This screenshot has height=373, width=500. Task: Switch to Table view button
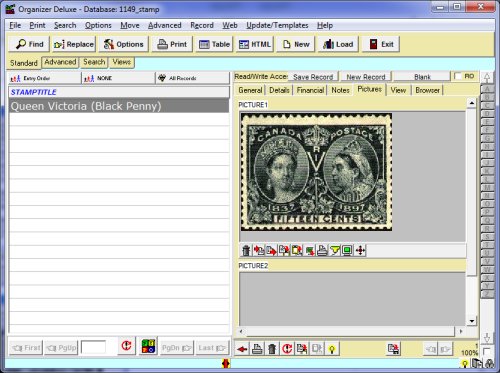(214, 44)
